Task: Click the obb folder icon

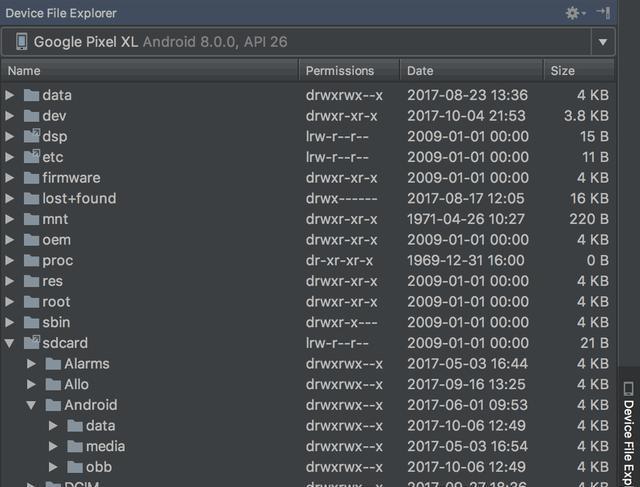Action: [75, 467]
